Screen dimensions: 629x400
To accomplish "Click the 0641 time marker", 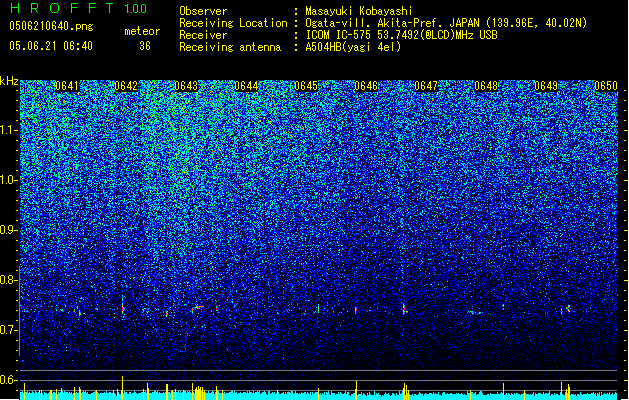I will (x=67, y=86).
